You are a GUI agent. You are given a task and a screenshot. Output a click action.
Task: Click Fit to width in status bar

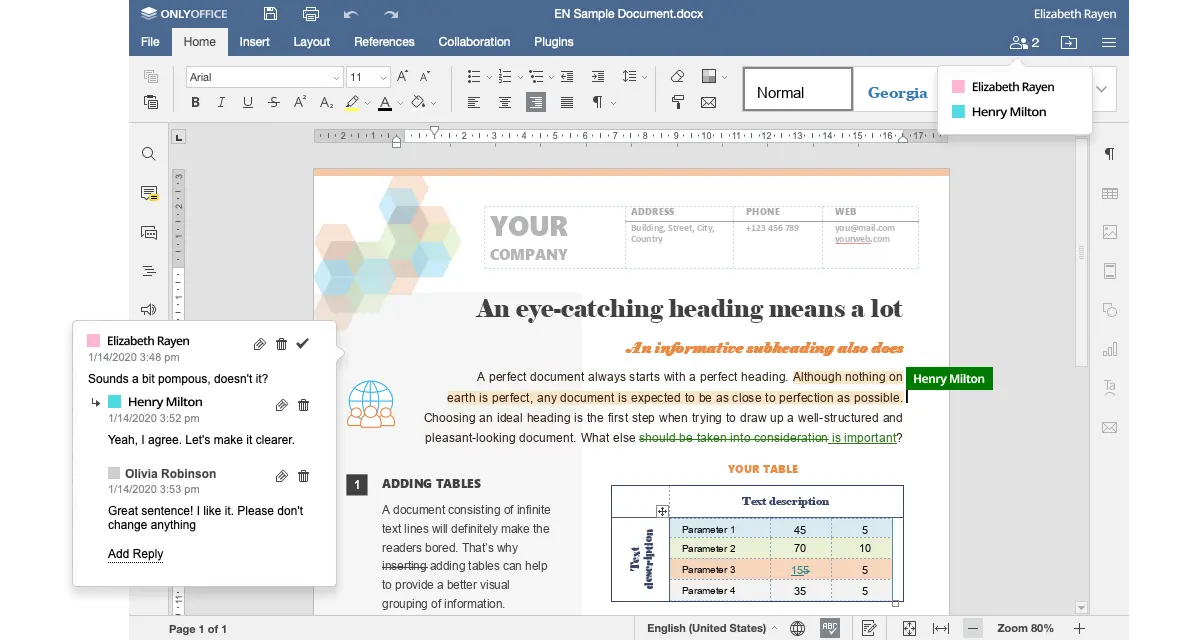pyautogui.click(x=941, y=628)
